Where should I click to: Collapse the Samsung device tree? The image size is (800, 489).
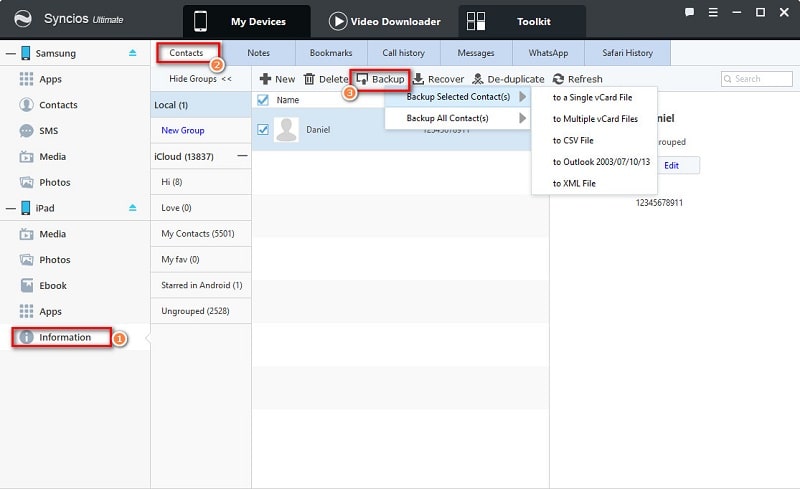coord(10,53)
